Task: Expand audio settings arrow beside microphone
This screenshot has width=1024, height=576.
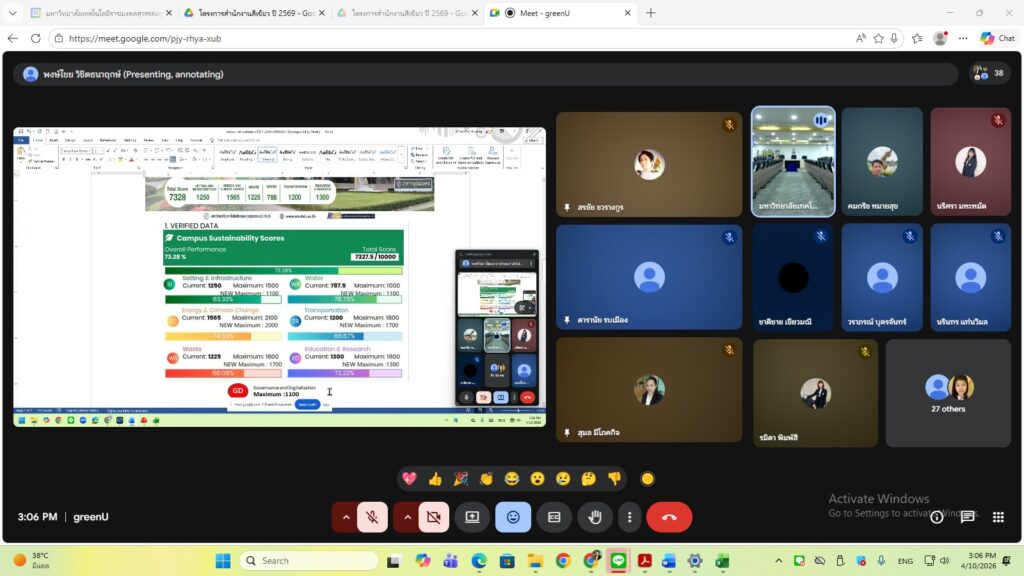Action: pyautogui.click(x=346, y=517)
